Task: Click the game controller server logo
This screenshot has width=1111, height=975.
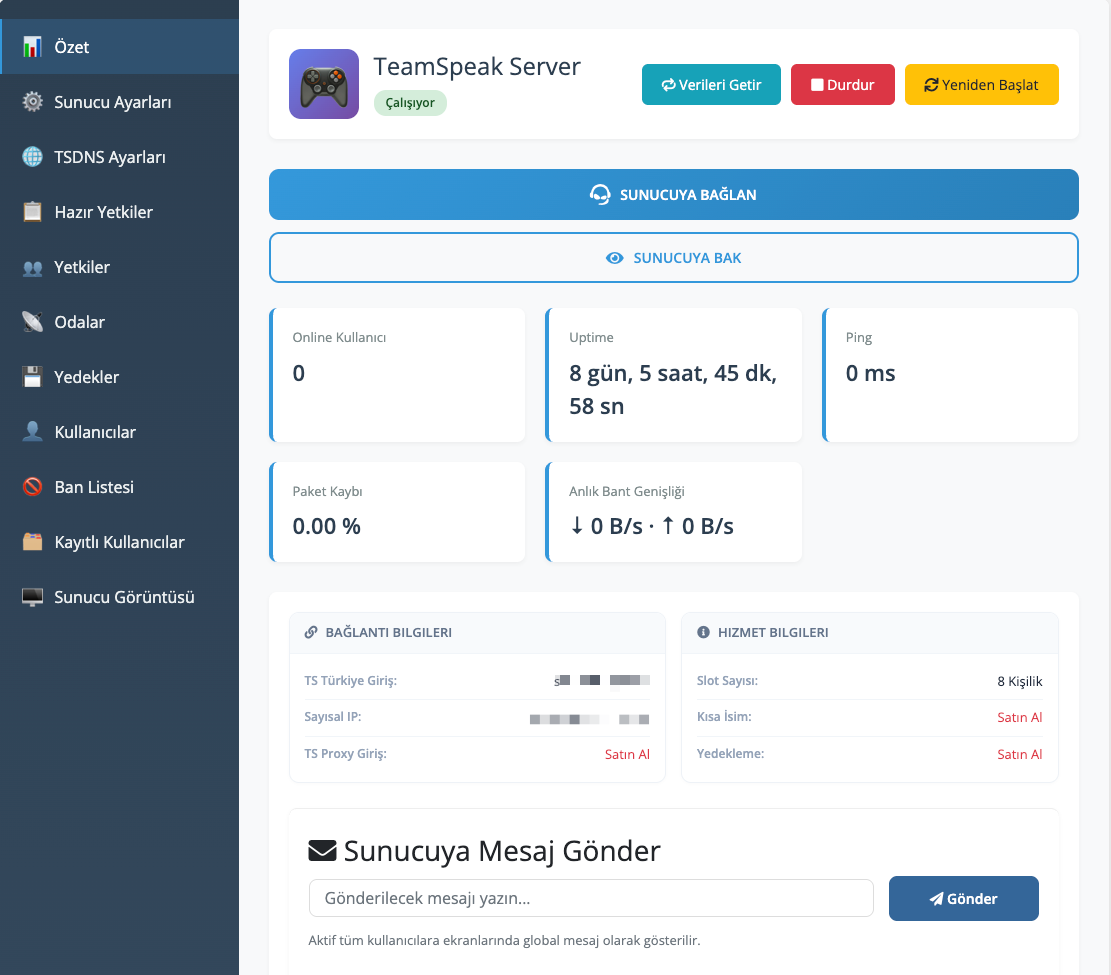Action: 324,84
